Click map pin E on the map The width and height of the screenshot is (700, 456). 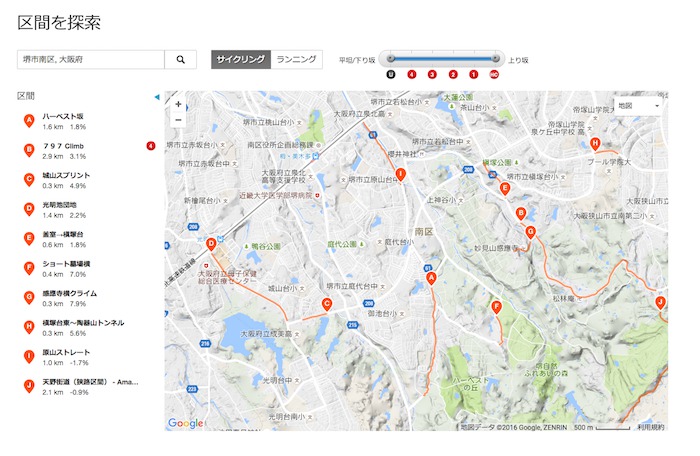[505, 188]
